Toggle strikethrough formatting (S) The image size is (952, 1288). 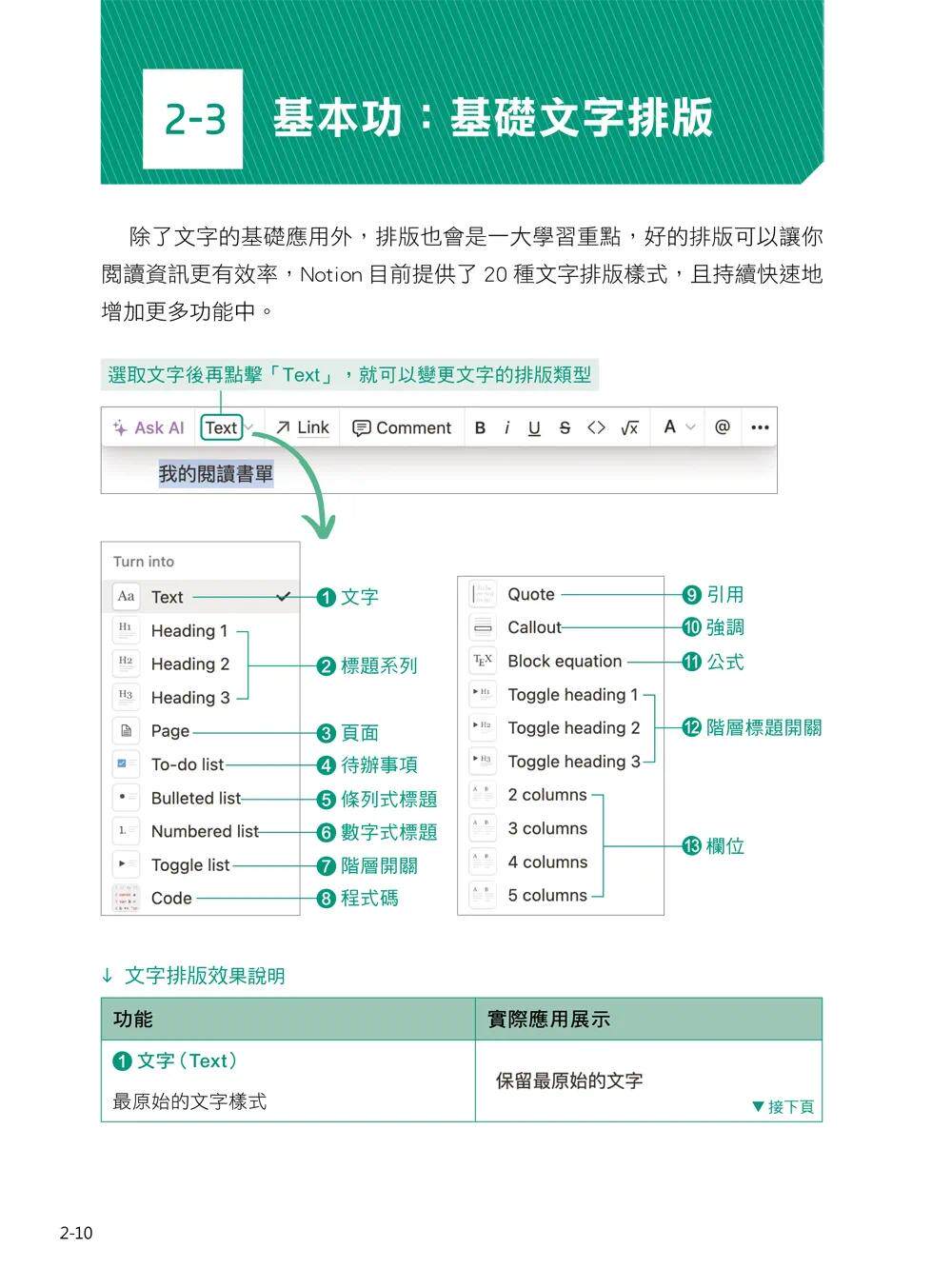[x=565, y=427]
